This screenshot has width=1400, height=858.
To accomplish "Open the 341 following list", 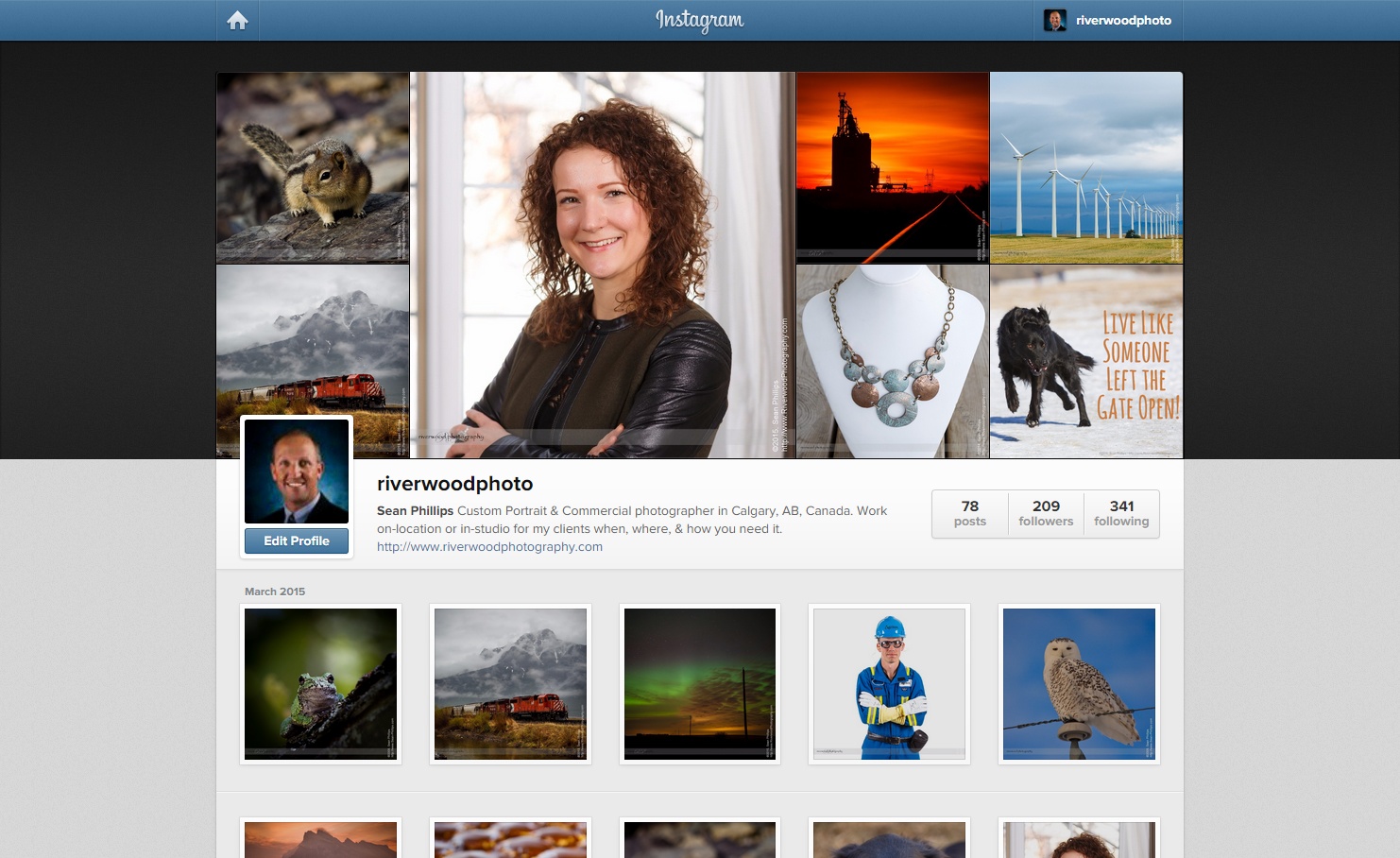I will click(1121, 513).
